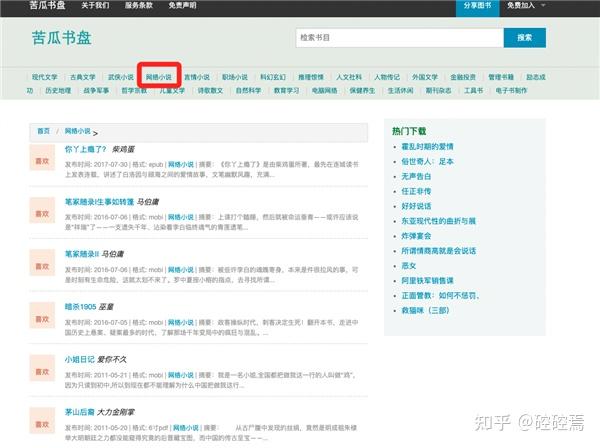Open the book 笔冢随录I生事如转蓬
The image size is (600, 448).
point(99,202)
